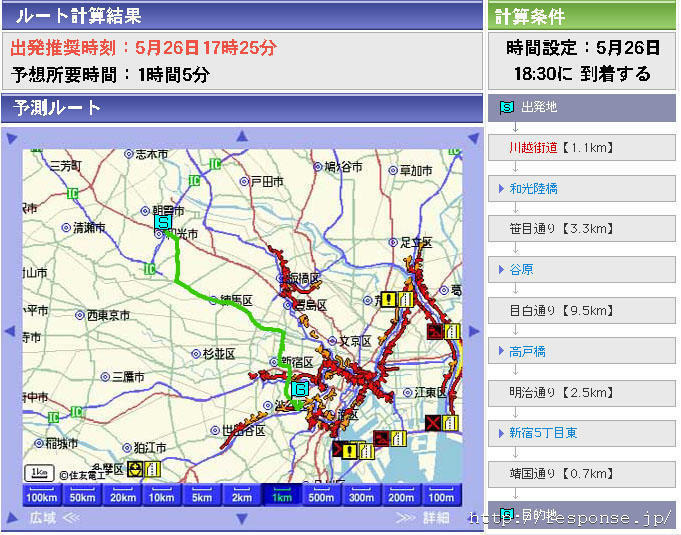
Task: Select the highlighted 1km scale button
Action: (x=282, y=495)
